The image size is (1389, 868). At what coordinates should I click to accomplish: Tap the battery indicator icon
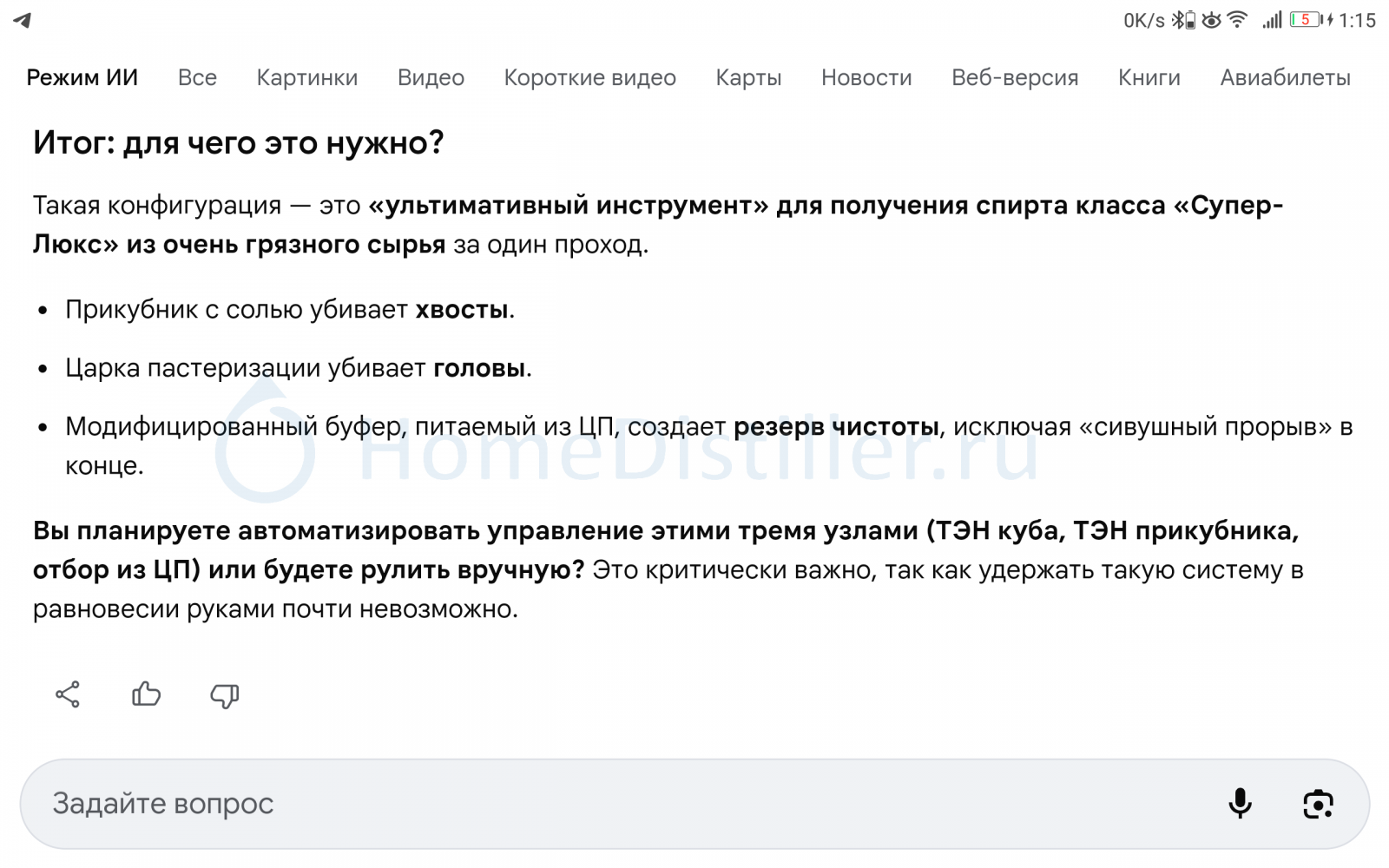coord(1305,20)
